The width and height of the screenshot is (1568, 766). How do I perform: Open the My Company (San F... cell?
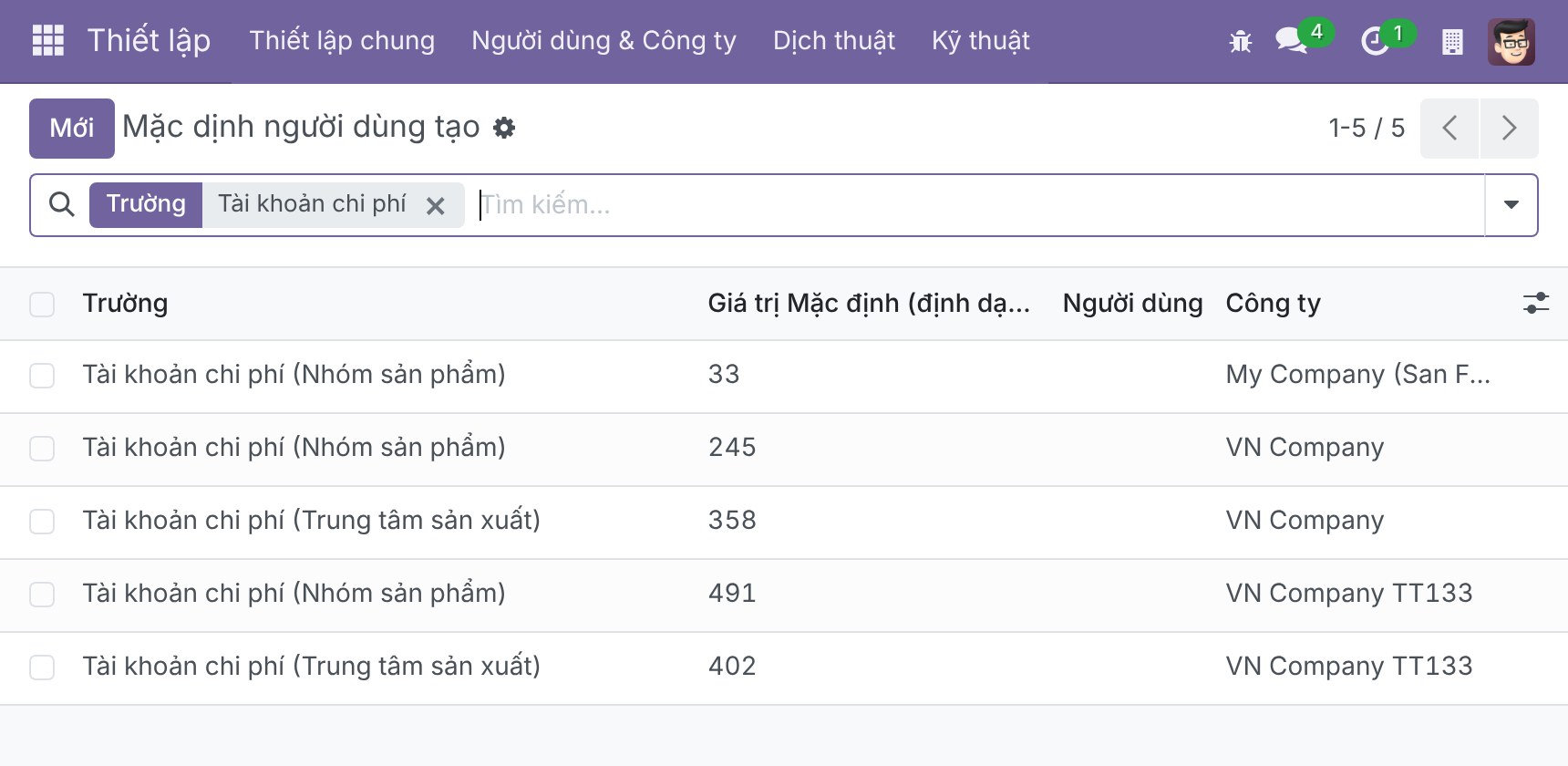(x=1358, y=375)
